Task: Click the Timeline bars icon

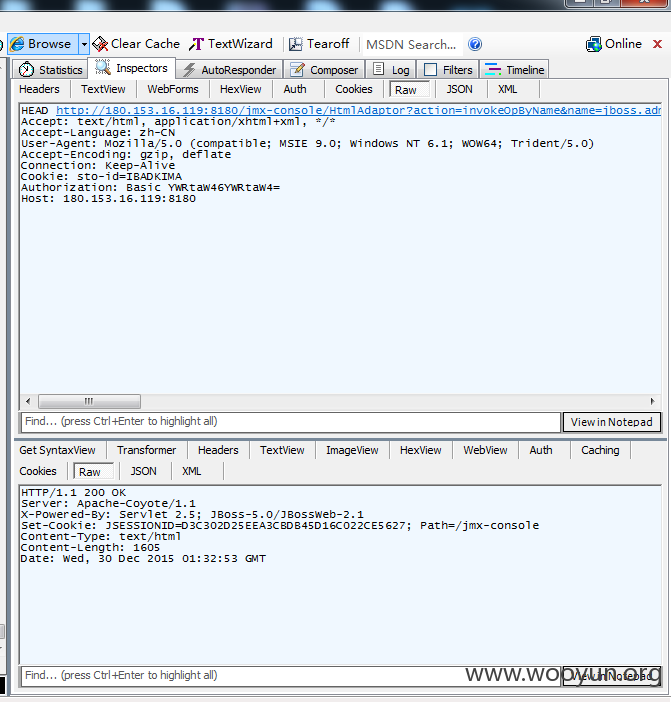Action: (493, 69)
